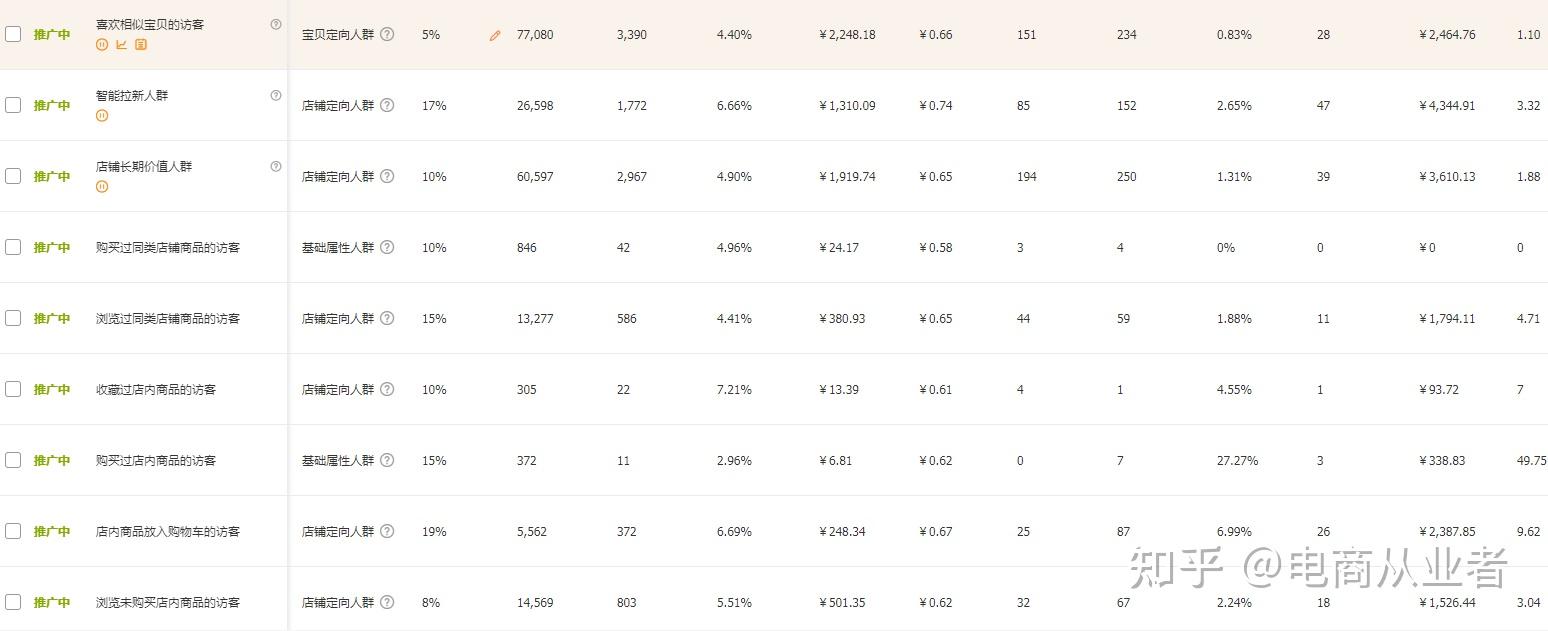Viewport: 1548px width, 631px height.
Task: Click help icon beside 宝贝定向人群
Action: pyautogui.click(x=387, y=34)
